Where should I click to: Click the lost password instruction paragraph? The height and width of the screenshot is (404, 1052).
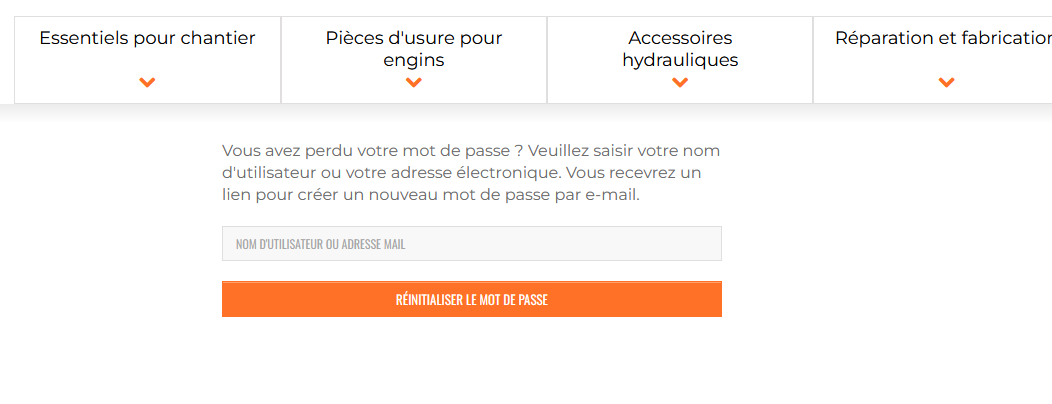471,173
